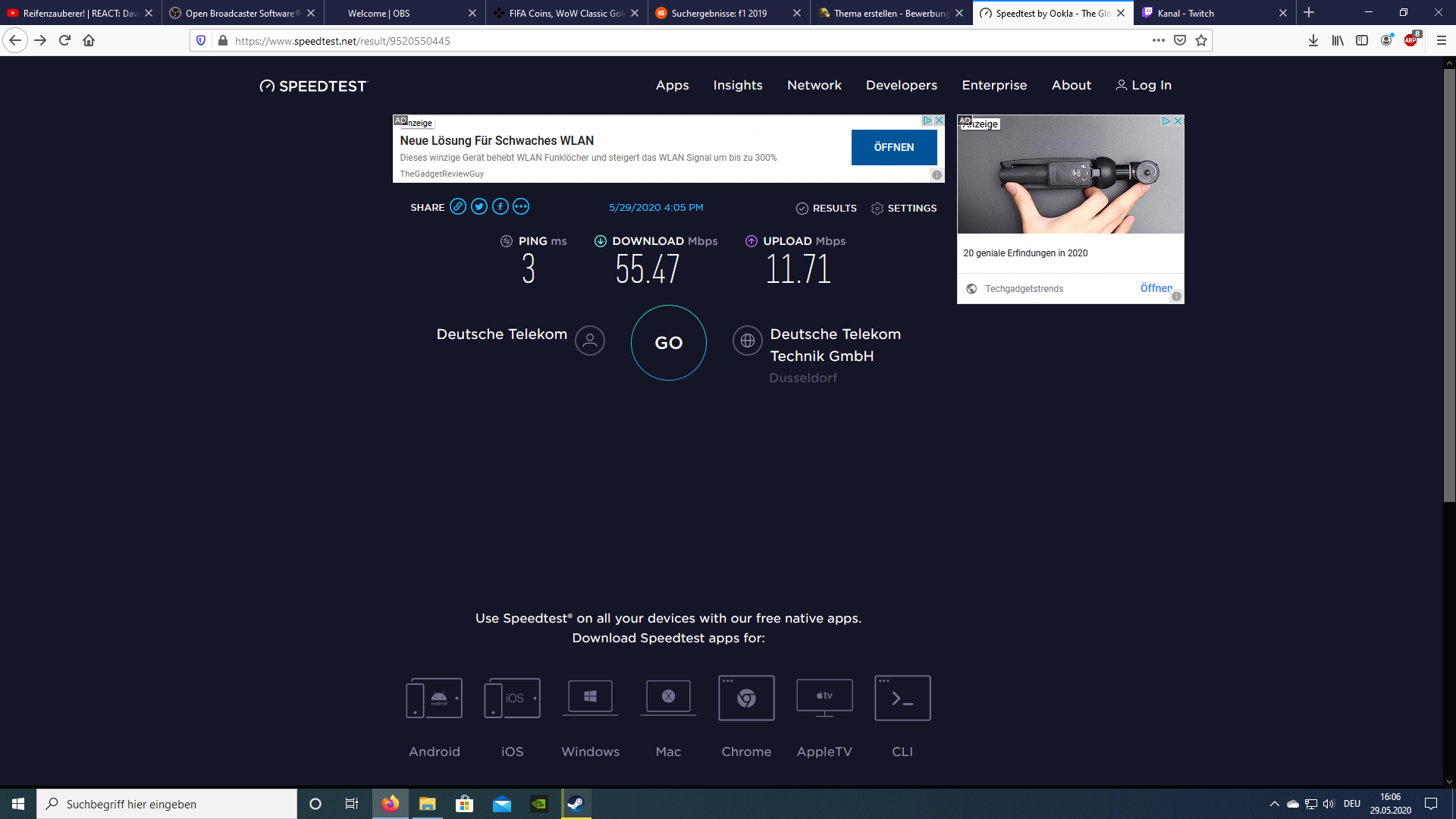The height and width of the screenshot is (819, 1456).
Task: Click the Android app icon
Action: pos(435,698)
